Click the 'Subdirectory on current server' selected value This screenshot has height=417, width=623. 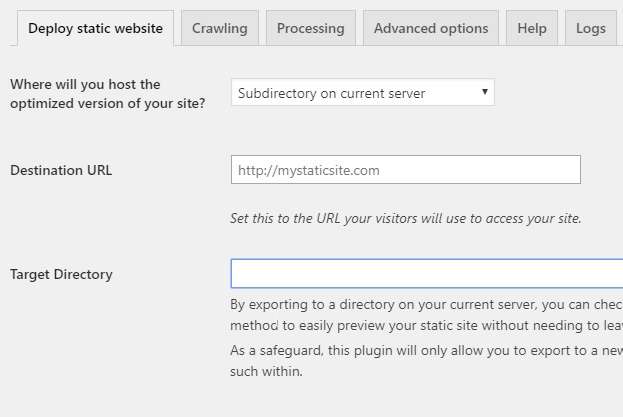click(331, 93)
